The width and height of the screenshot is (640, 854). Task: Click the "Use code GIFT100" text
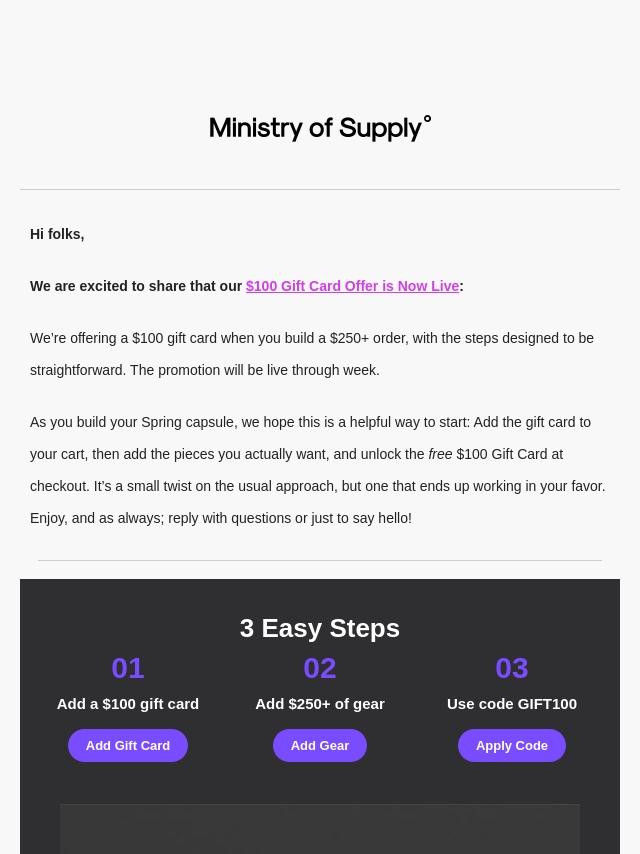point(511,703)
